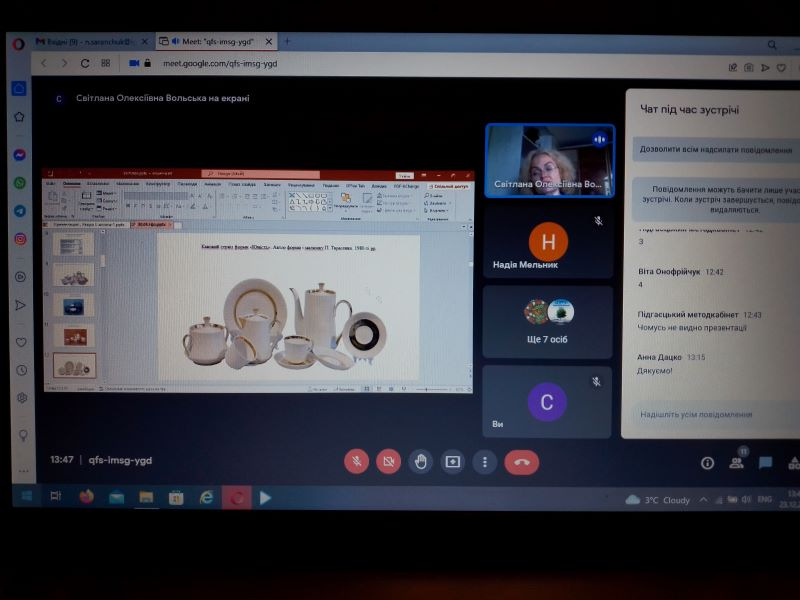Viewport: 800px width, 600px height.
Task: Click the chat message Чомусь не видно презентації
Action: [x=692, y=328]
